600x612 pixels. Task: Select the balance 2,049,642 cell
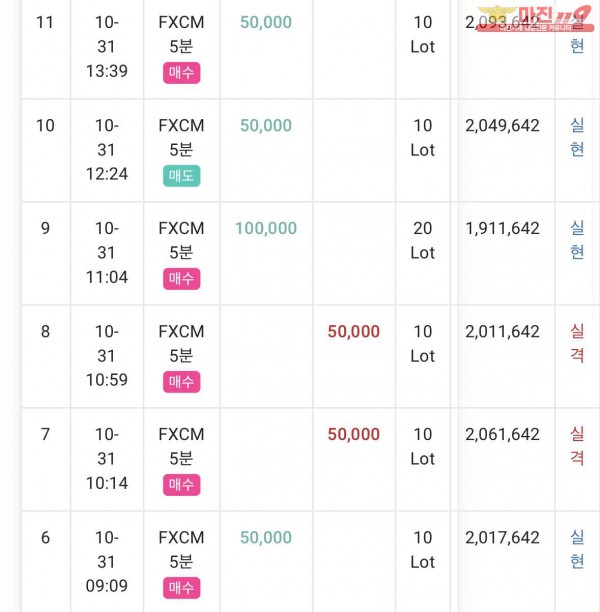tap(502, 125)
